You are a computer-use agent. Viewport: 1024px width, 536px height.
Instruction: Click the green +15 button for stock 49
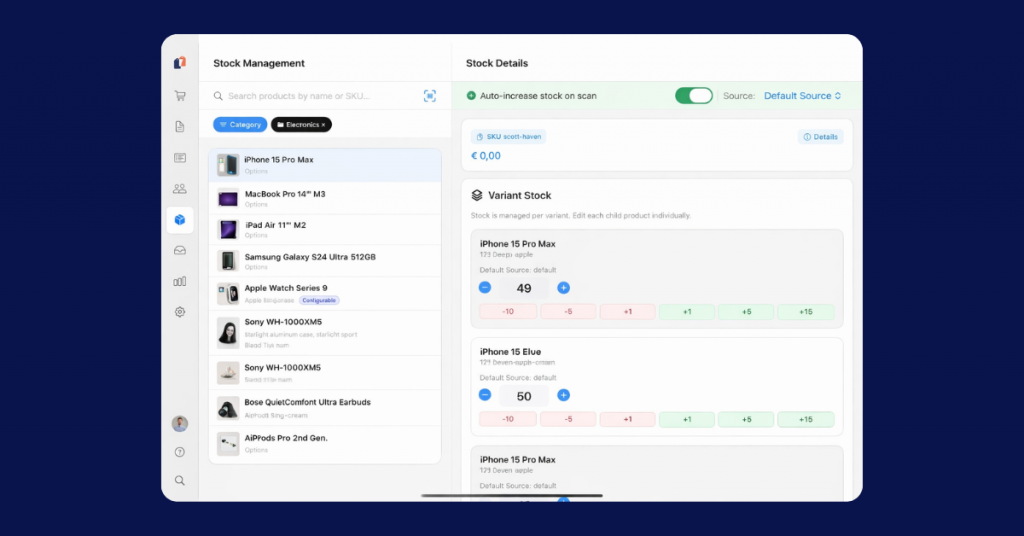coord(806,312)
